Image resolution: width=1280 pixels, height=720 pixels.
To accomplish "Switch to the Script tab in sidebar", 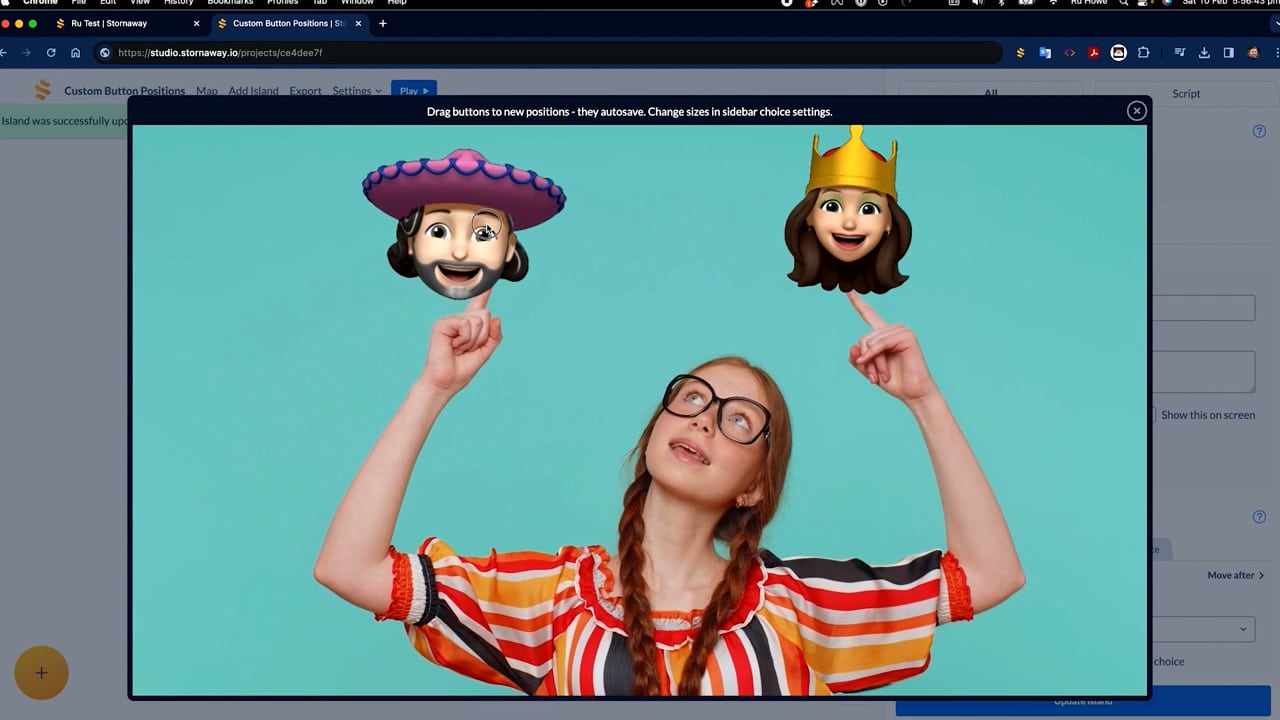I will (x=1186, y=93).
